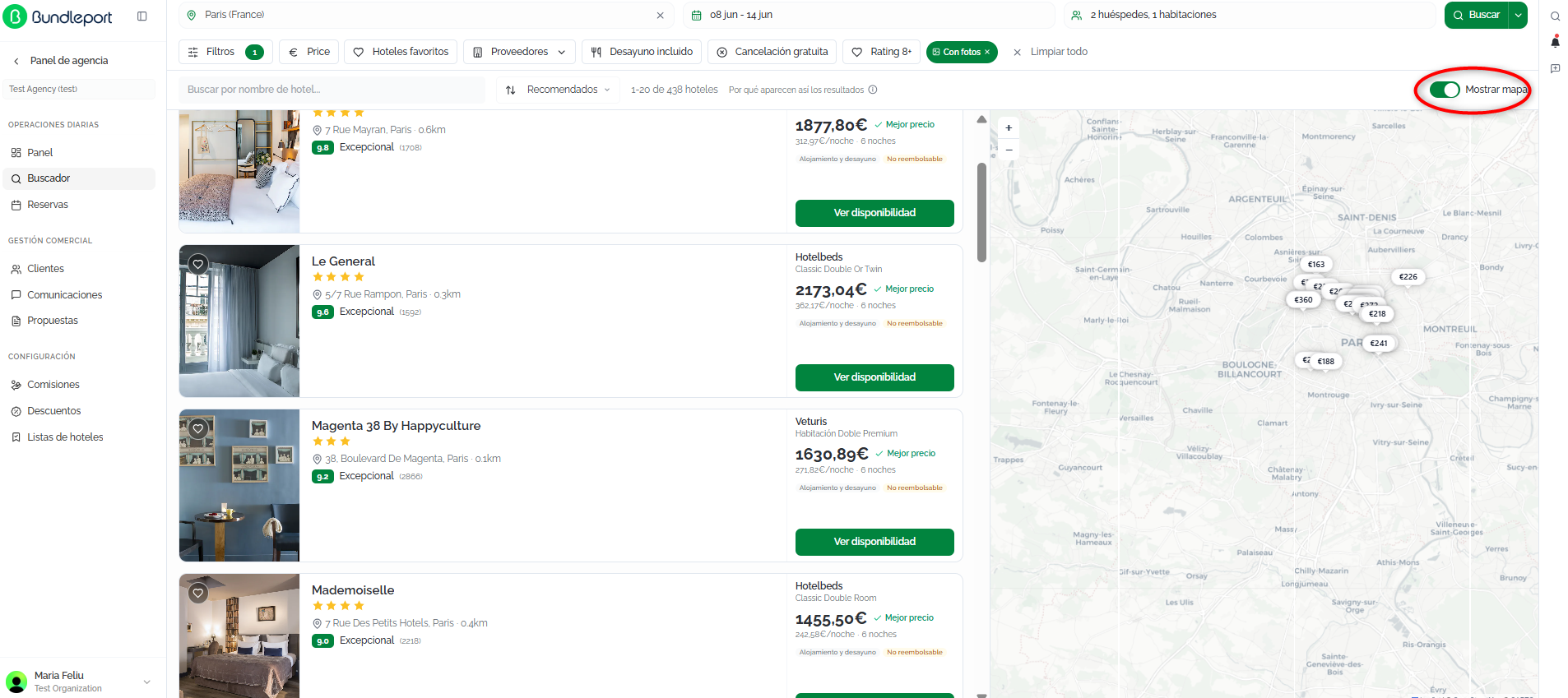Image resolution: width=1568 pixels, height=698 pixels.
Task: Favorite Mademoiselle hotel heart icon
Action: pyautogui.click(x=197, y=593)
